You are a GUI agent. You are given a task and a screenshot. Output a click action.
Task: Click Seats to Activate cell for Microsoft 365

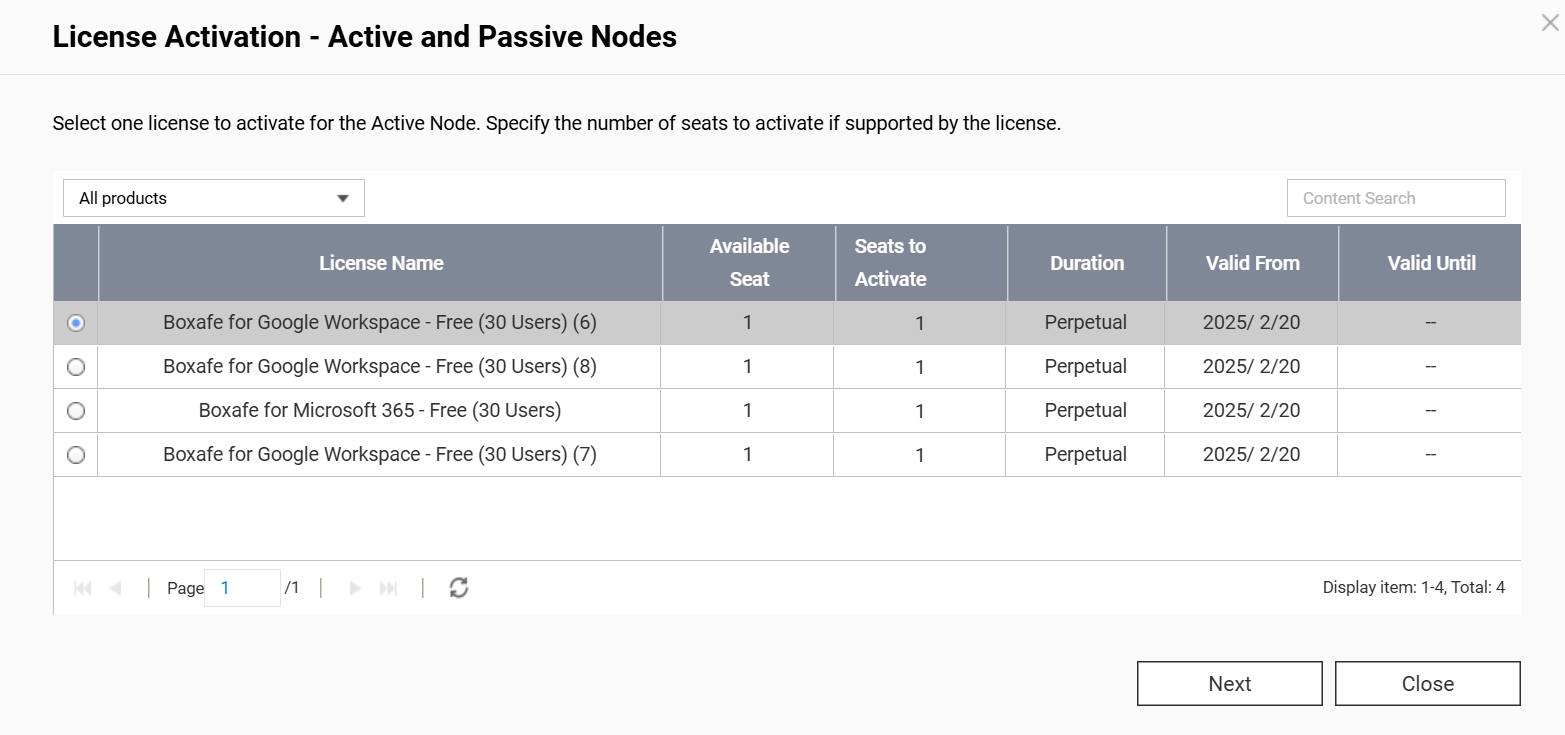(x=919, y=411)
